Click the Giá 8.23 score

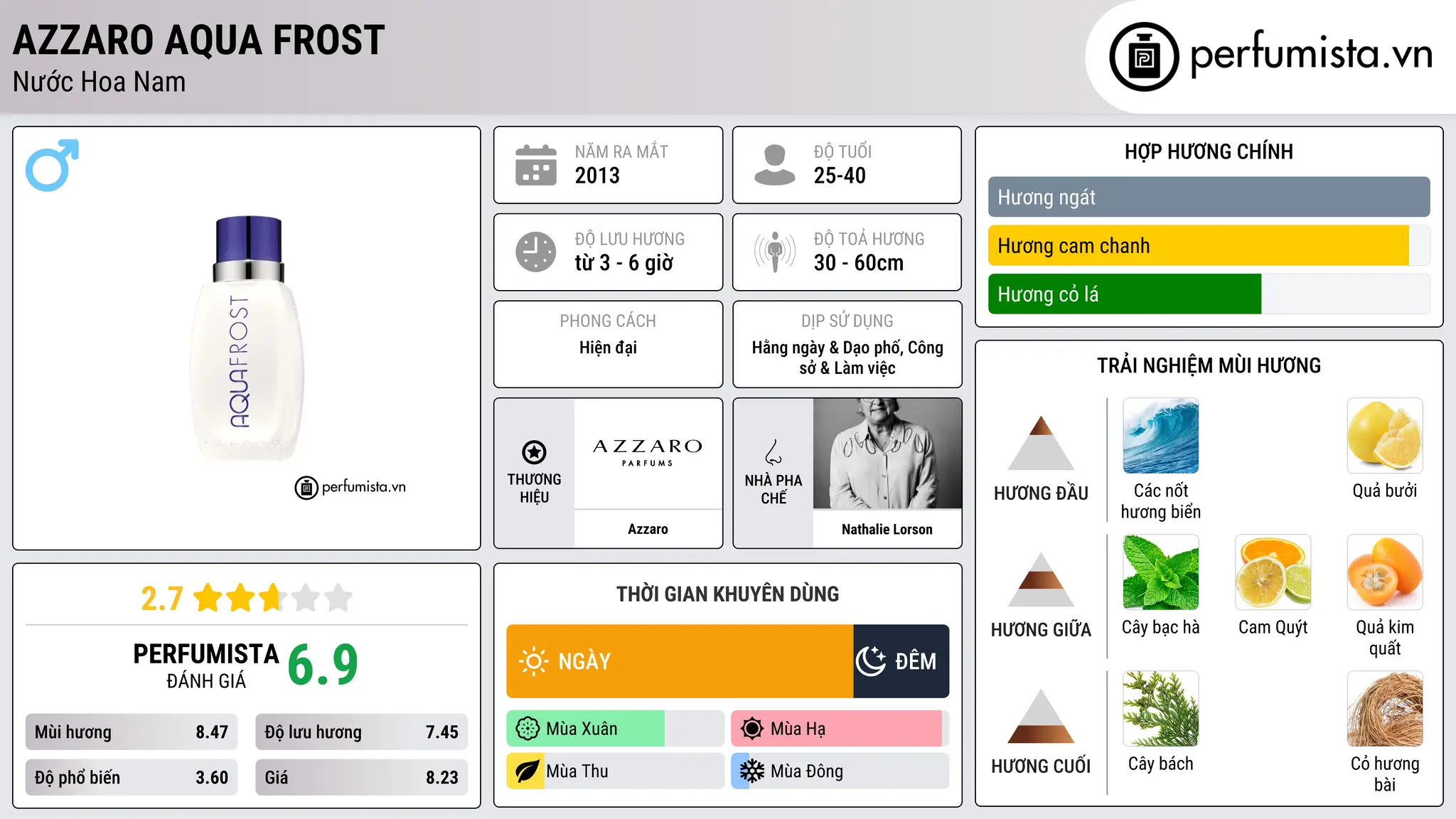pyautogui.click(x=362, y=778)
